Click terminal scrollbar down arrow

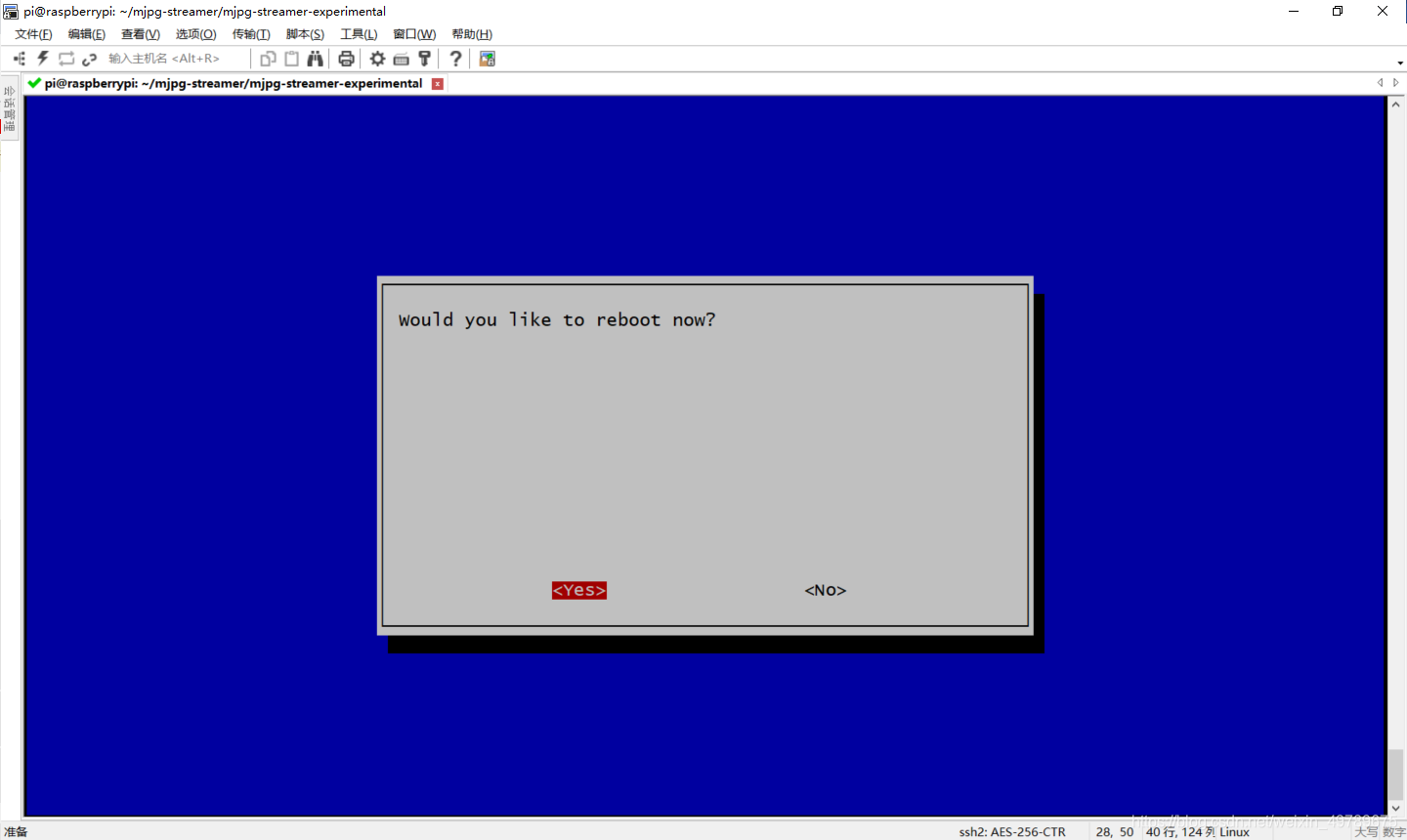tap(1396, 808)
